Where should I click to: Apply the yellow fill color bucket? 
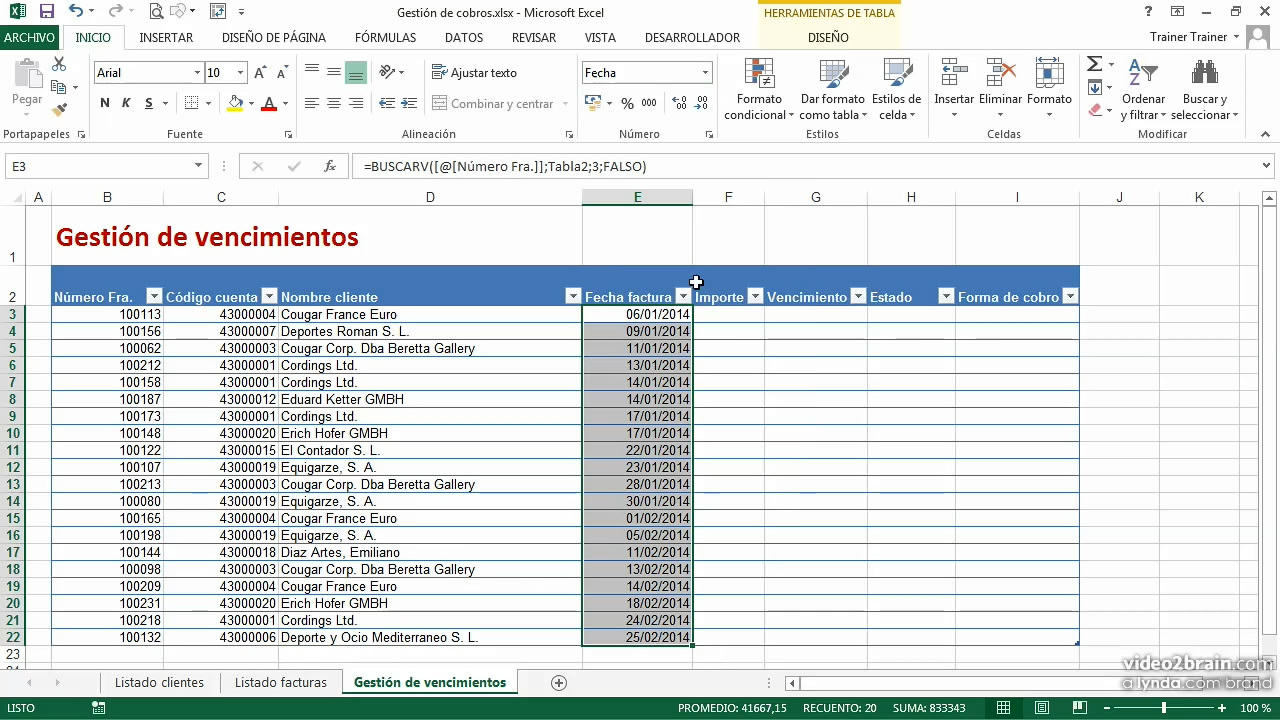click(235, 103)
